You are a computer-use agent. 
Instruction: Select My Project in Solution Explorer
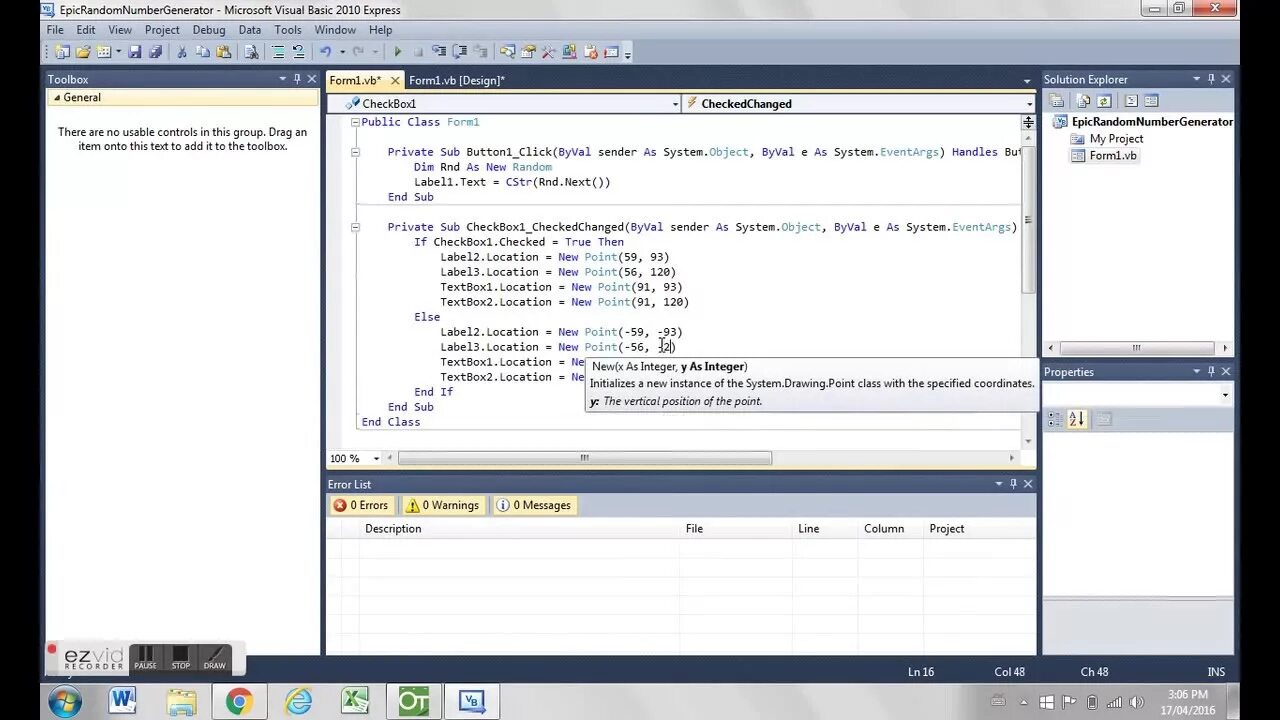1116,139
